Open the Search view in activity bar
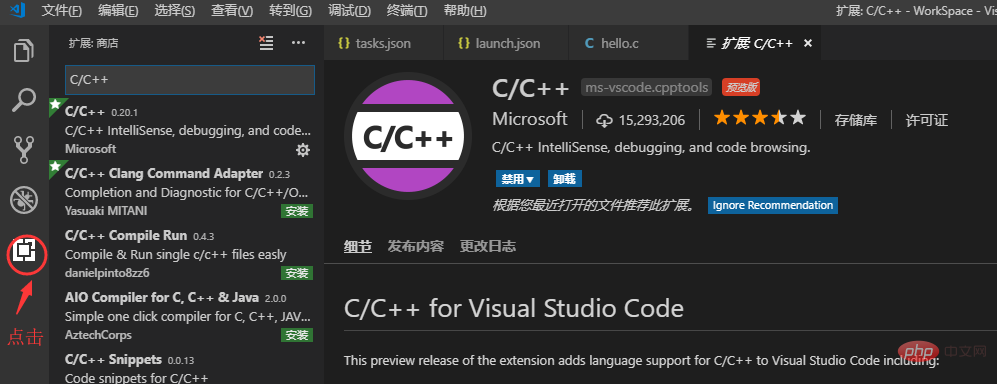The height and width of the screenshot is (384, 997). 24,100
